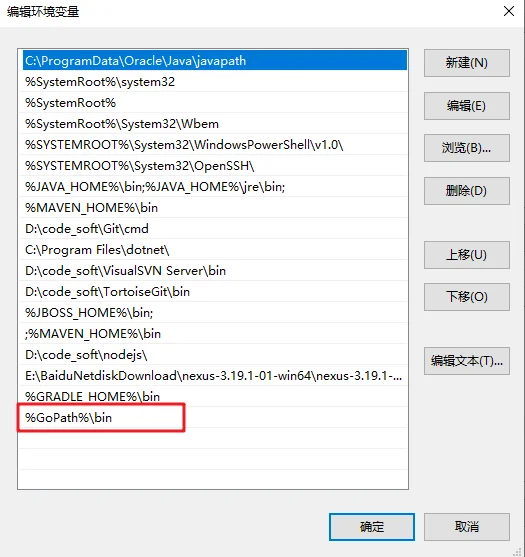Select the E:\BaiduNetdiskDownload\nexus path entry
Viewport: 525px width, 557px height.
click(x=213, y=375)
